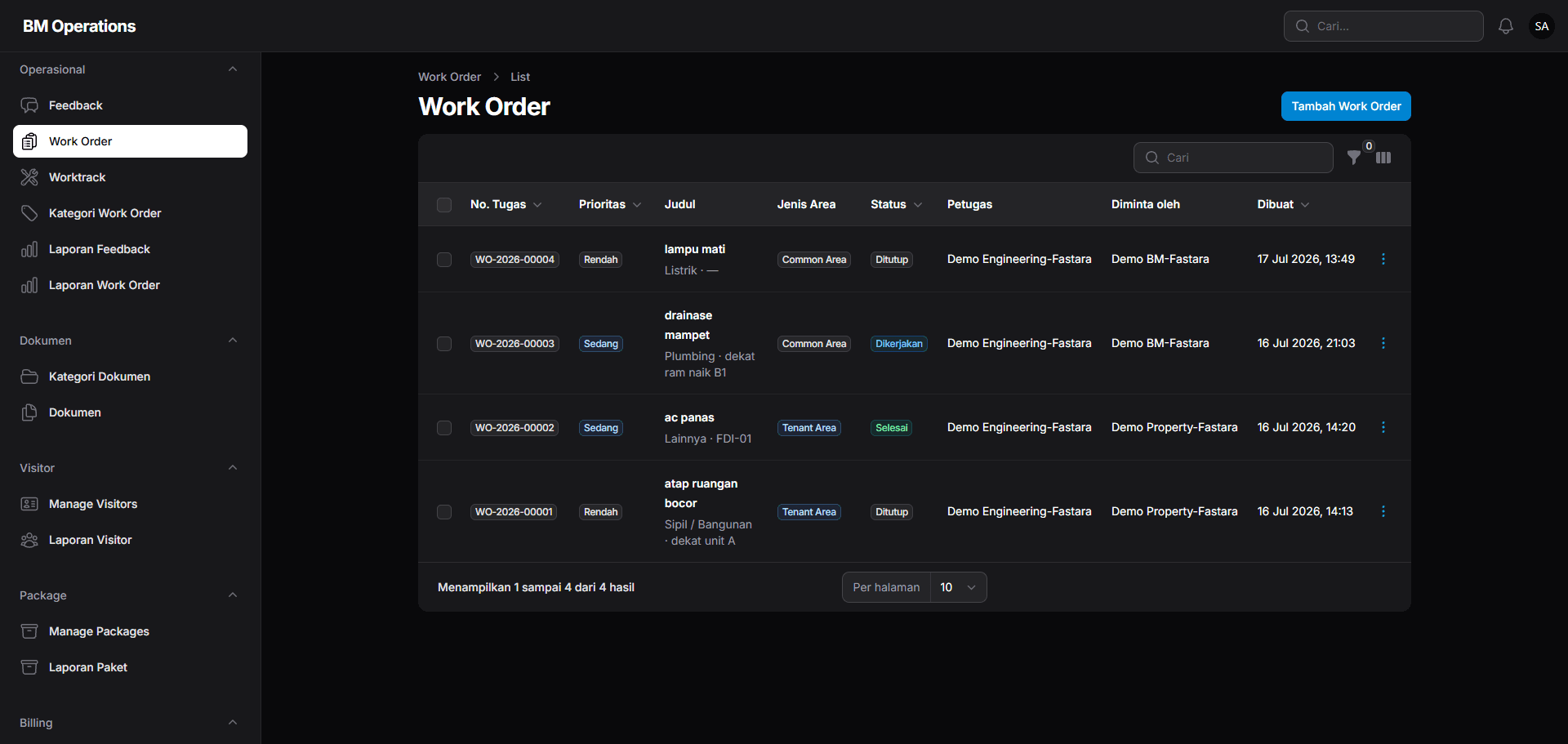The width and height of the screenshot is (1568, 744).
Task: Select Laporan Paket in sidebar
Action: [x=130, y=667]
